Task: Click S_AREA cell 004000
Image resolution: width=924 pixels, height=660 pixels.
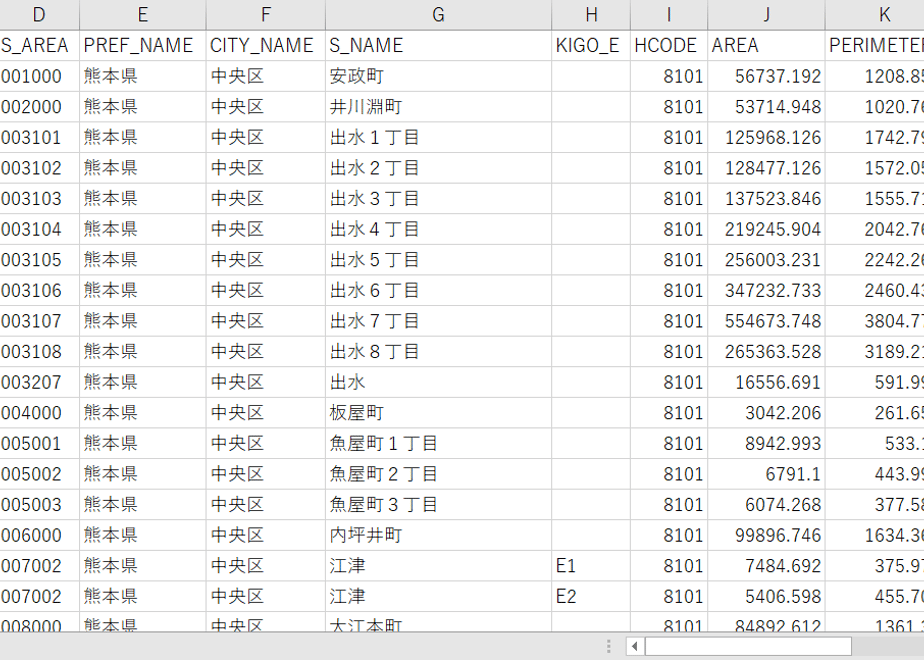Action: 39,413
